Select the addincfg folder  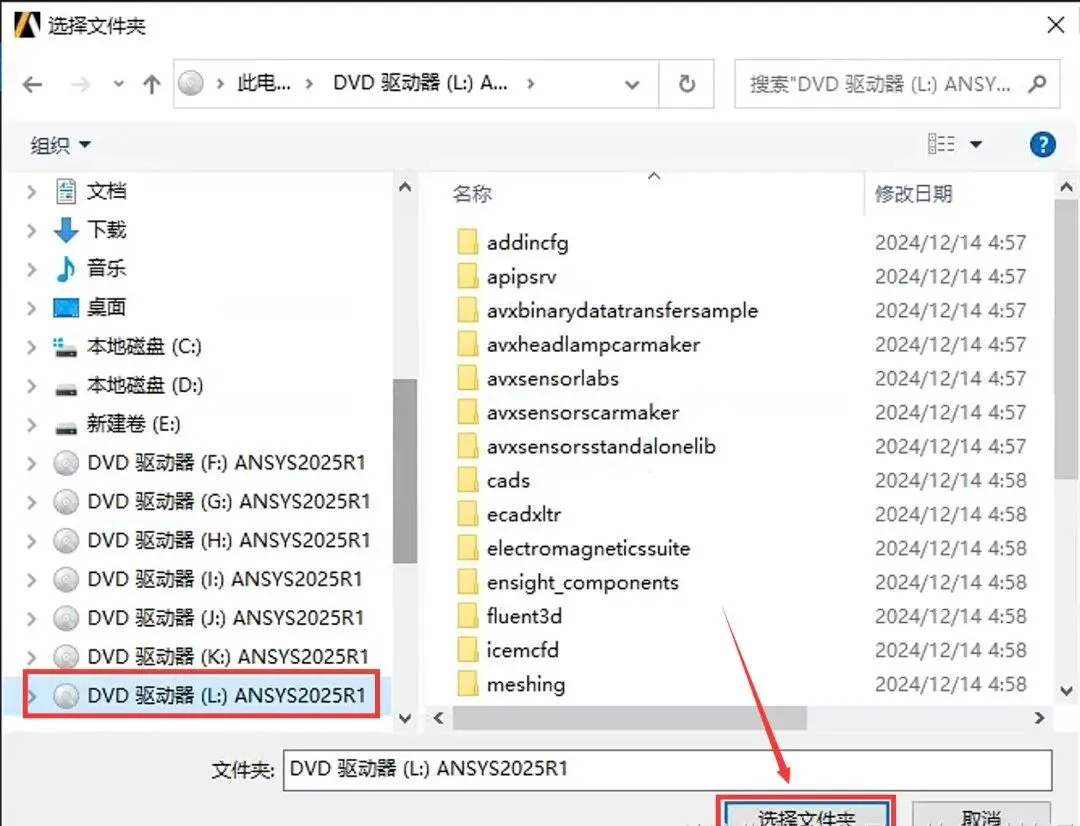528,242
